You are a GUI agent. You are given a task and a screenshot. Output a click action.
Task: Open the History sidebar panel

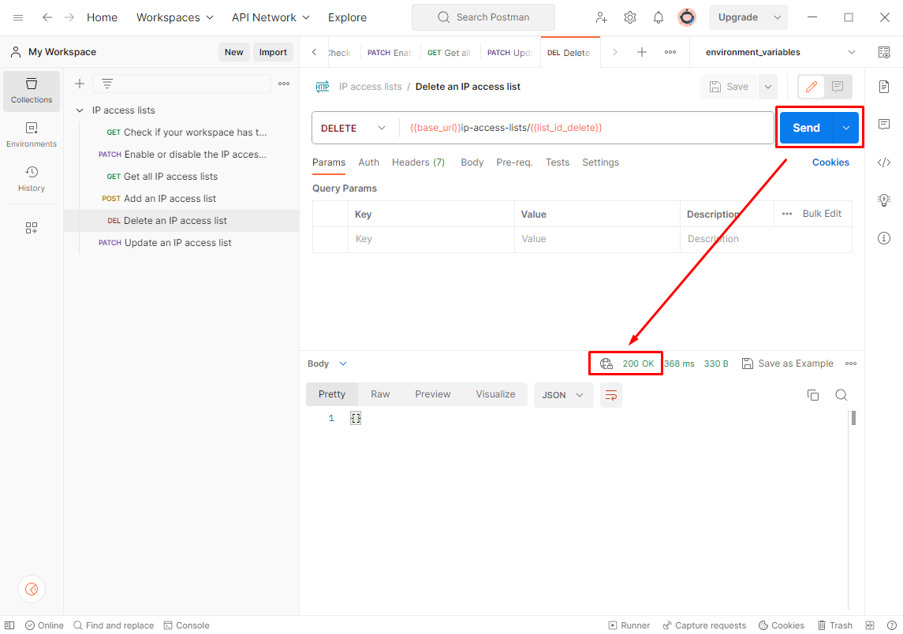click(31, 178)
